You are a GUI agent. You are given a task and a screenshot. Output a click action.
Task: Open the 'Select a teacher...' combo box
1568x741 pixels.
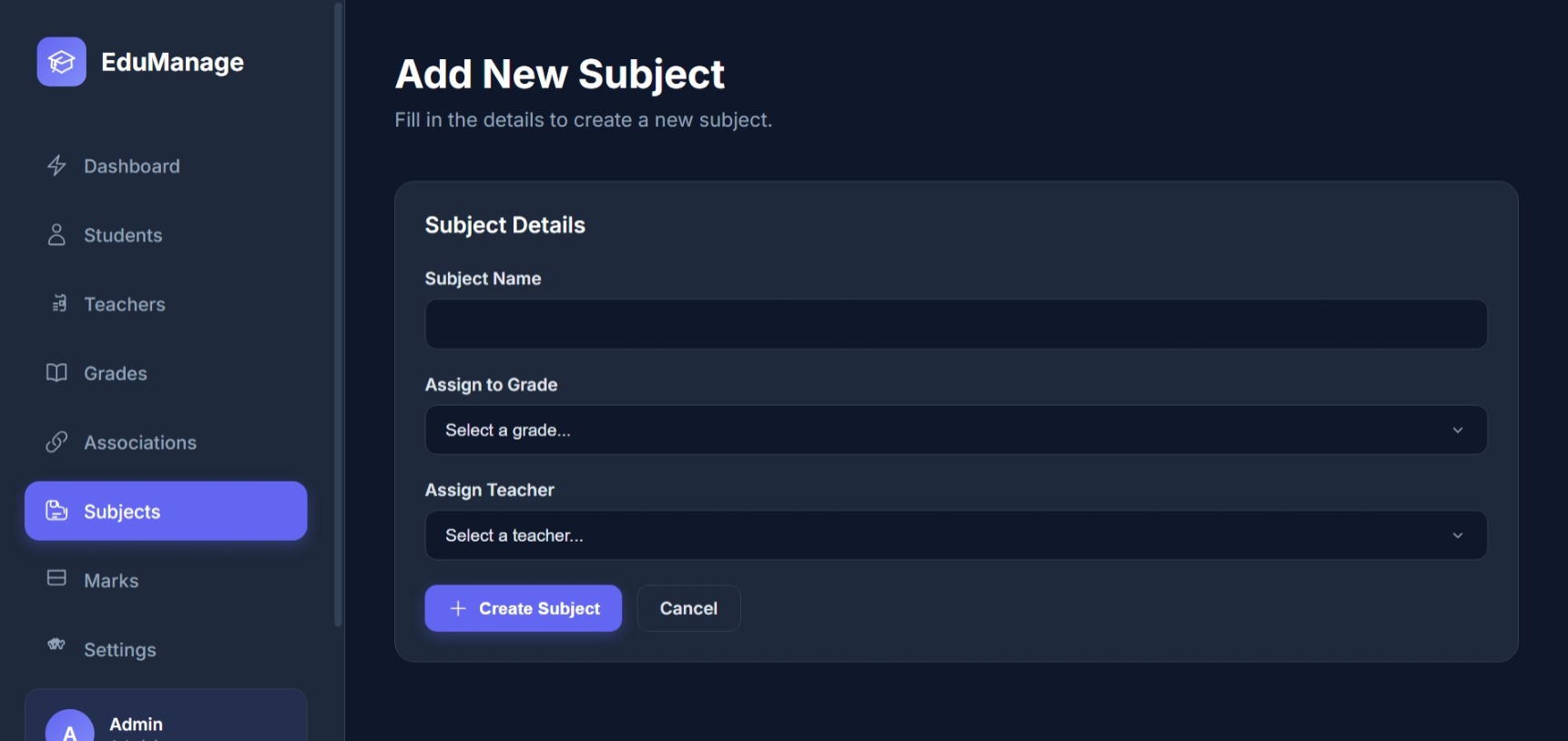[x=954, y=536]
